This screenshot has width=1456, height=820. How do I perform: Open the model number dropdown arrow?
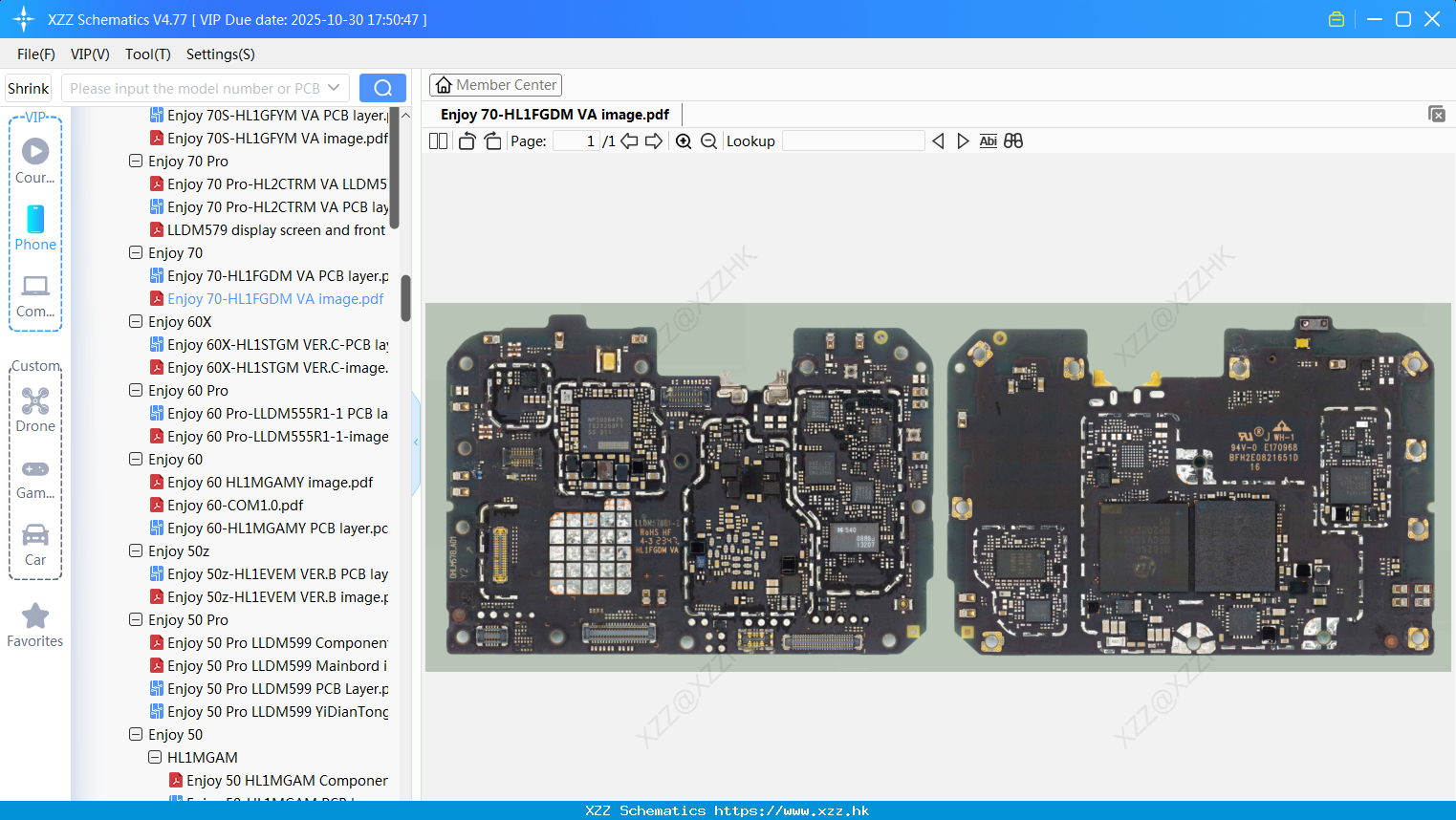coord(334,88)
